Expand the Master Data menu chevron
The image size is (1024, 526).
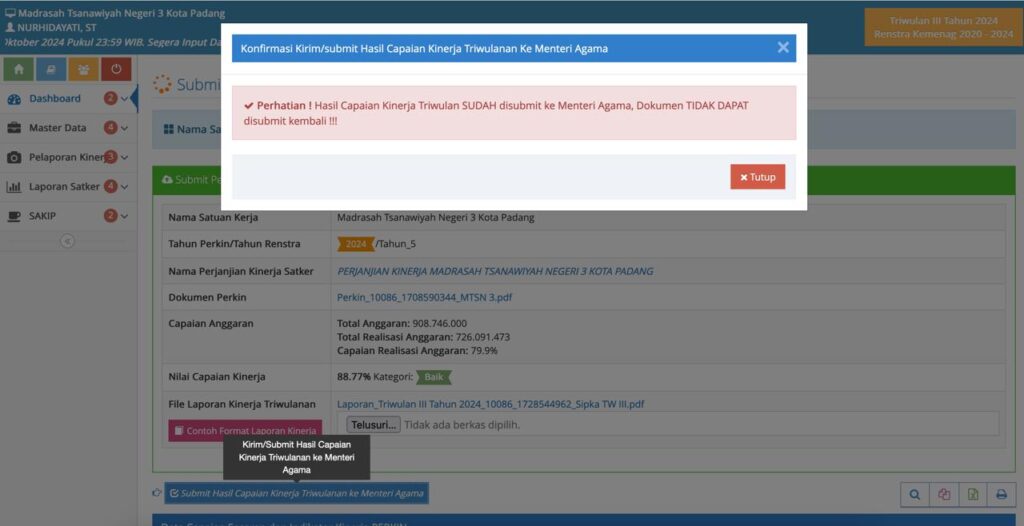(x=125, y=128)
